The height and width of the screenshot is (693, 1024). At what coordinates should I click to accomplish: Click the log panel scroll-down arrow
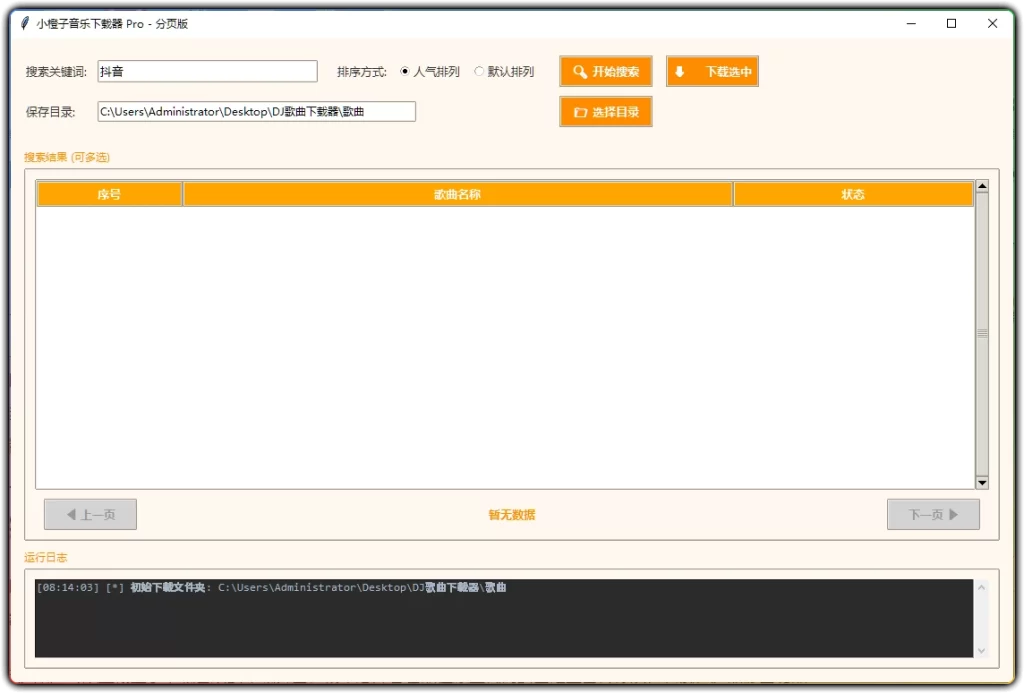tap(981, 651)
